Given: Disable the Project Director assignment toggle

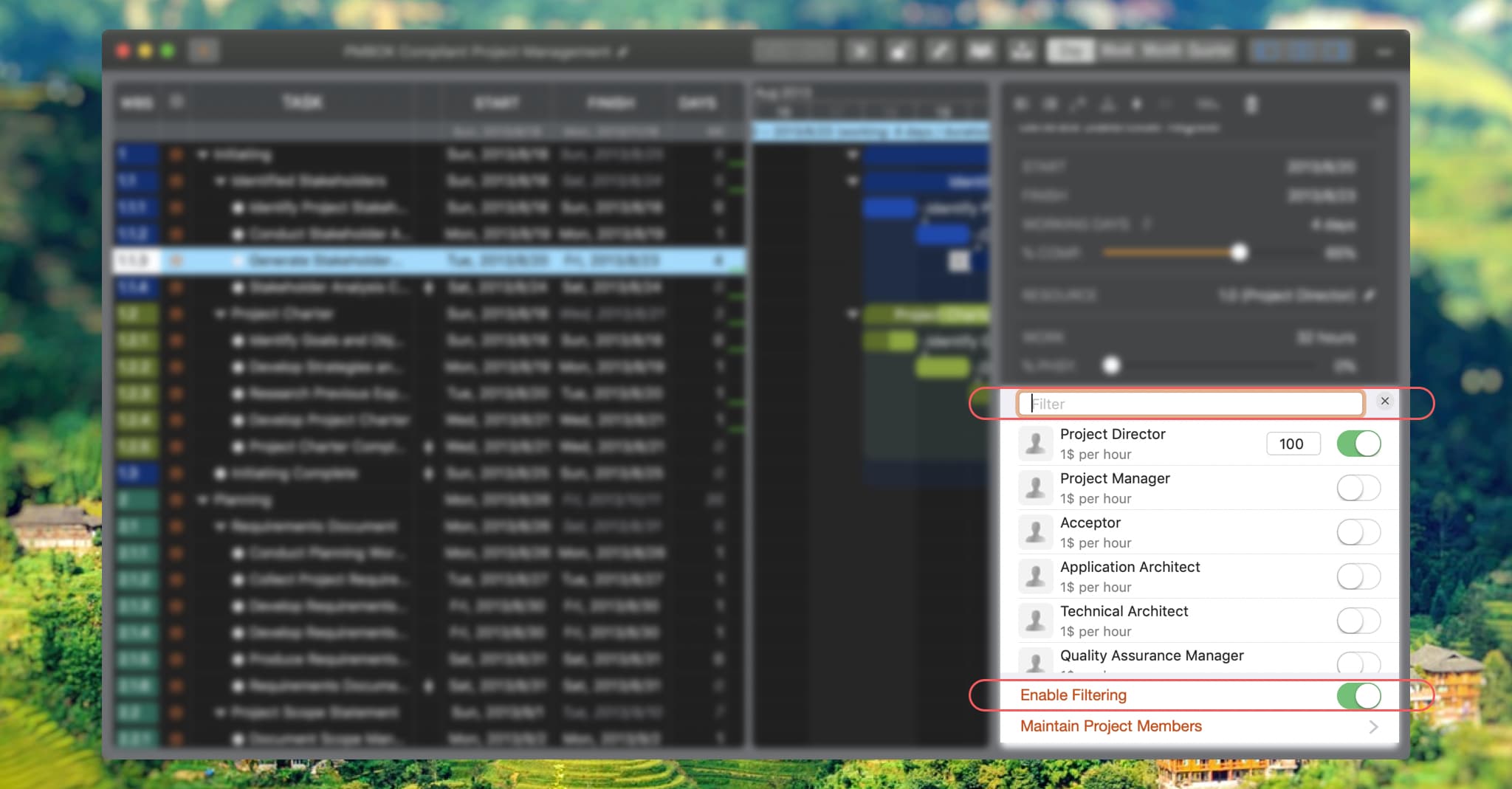Looking at the screenshot, I should 1358,444.
